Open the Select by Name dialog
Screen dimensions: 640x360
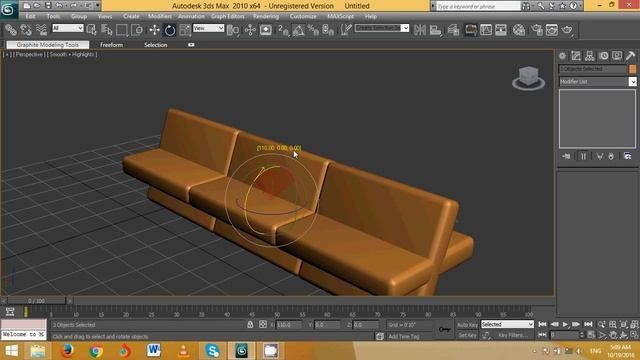click(x=107, y=30)
